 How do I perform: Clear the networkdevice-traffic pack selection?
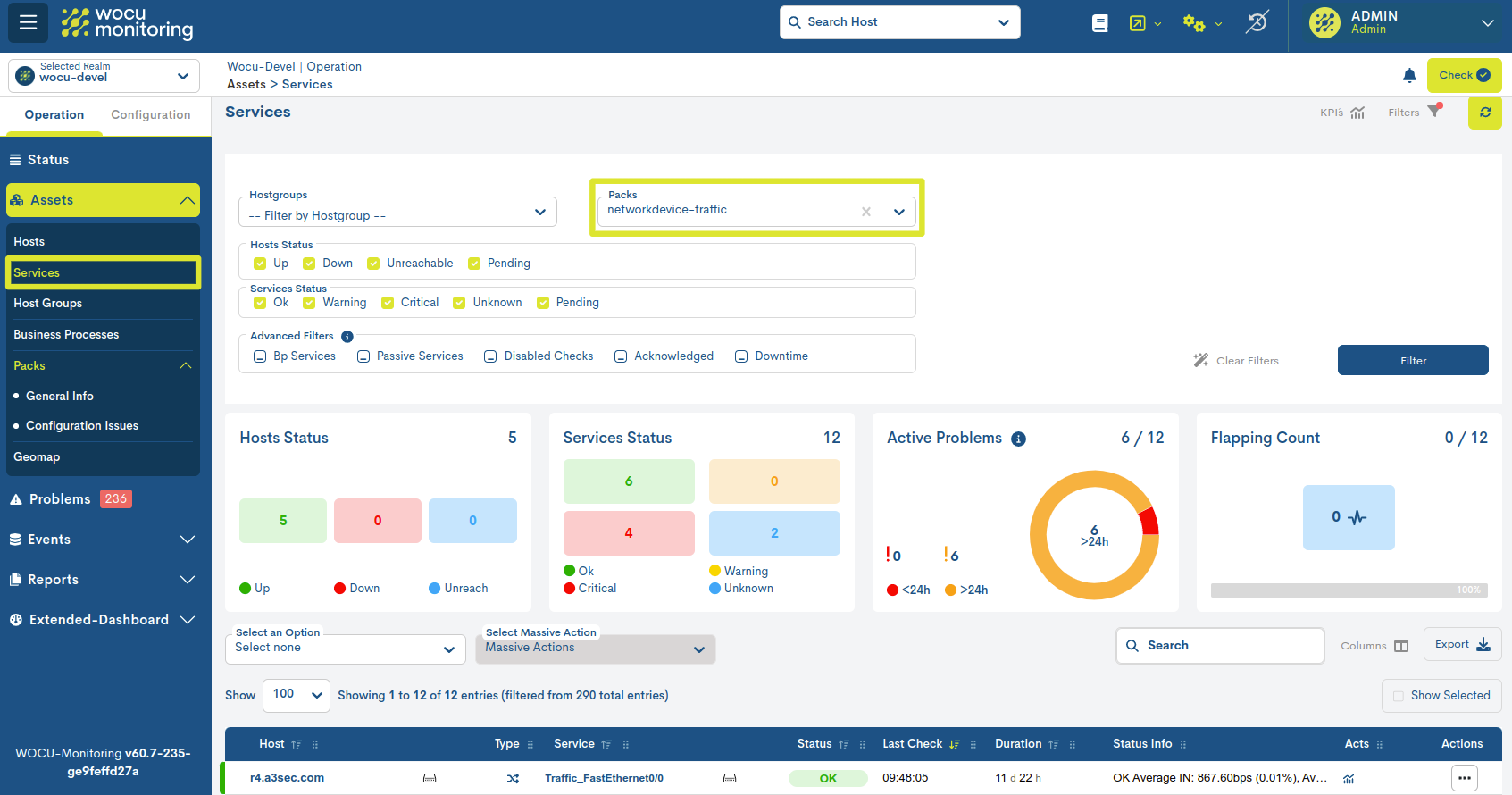pos(865,212)
